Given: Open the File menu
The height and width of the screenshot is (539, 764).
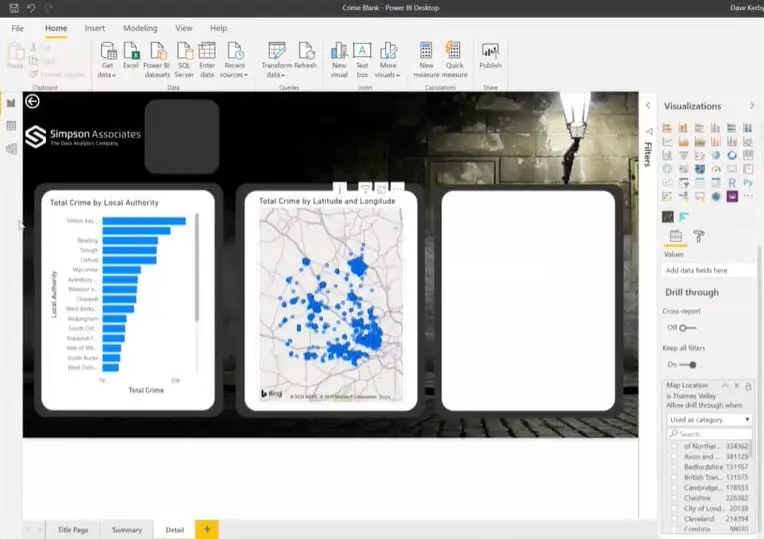Looking at the screenshot, I should (x=18, y=28).
